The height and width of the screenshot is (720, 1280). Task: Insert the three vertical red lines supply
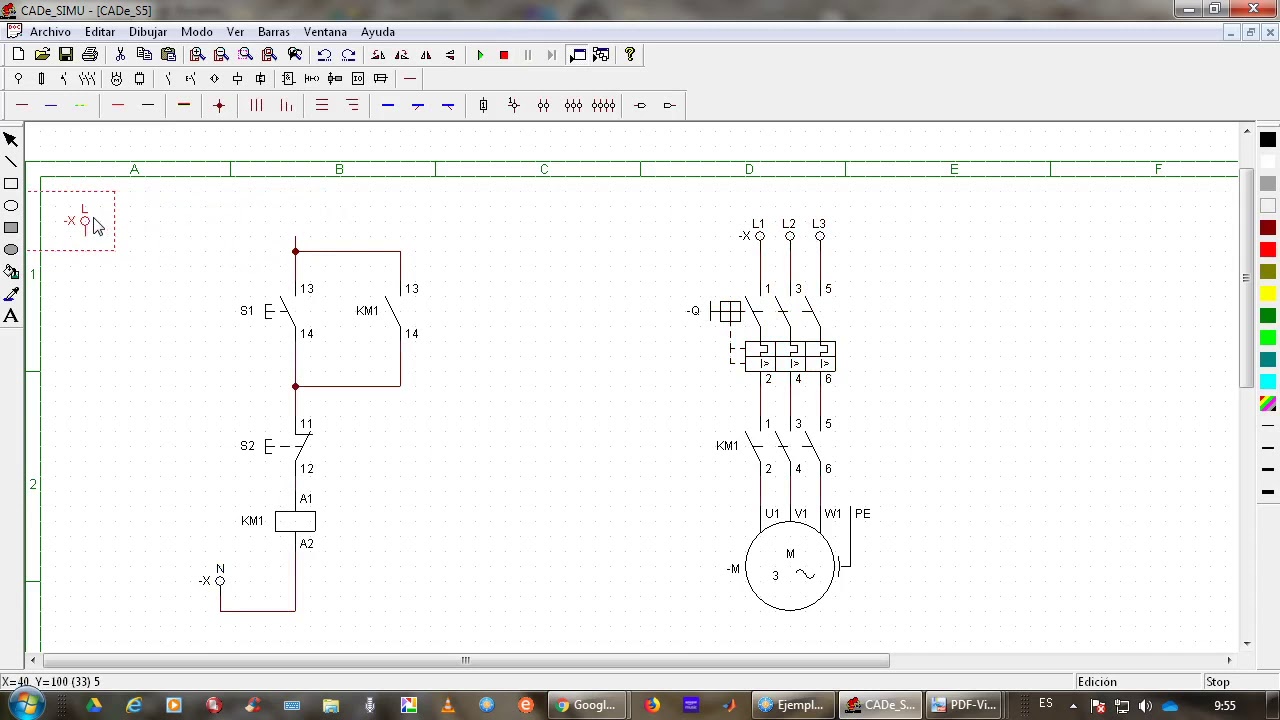pyautogui.click(x=256, y=105)
